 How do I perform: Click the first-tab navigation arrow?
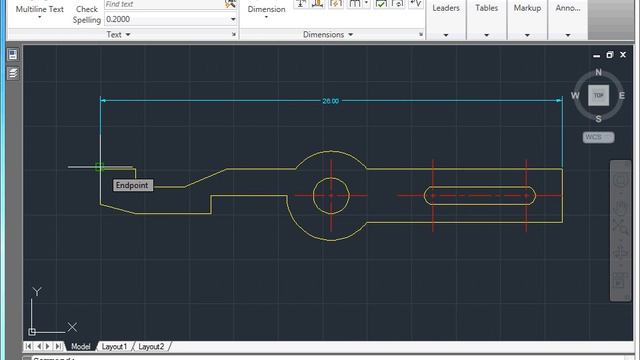28,346
